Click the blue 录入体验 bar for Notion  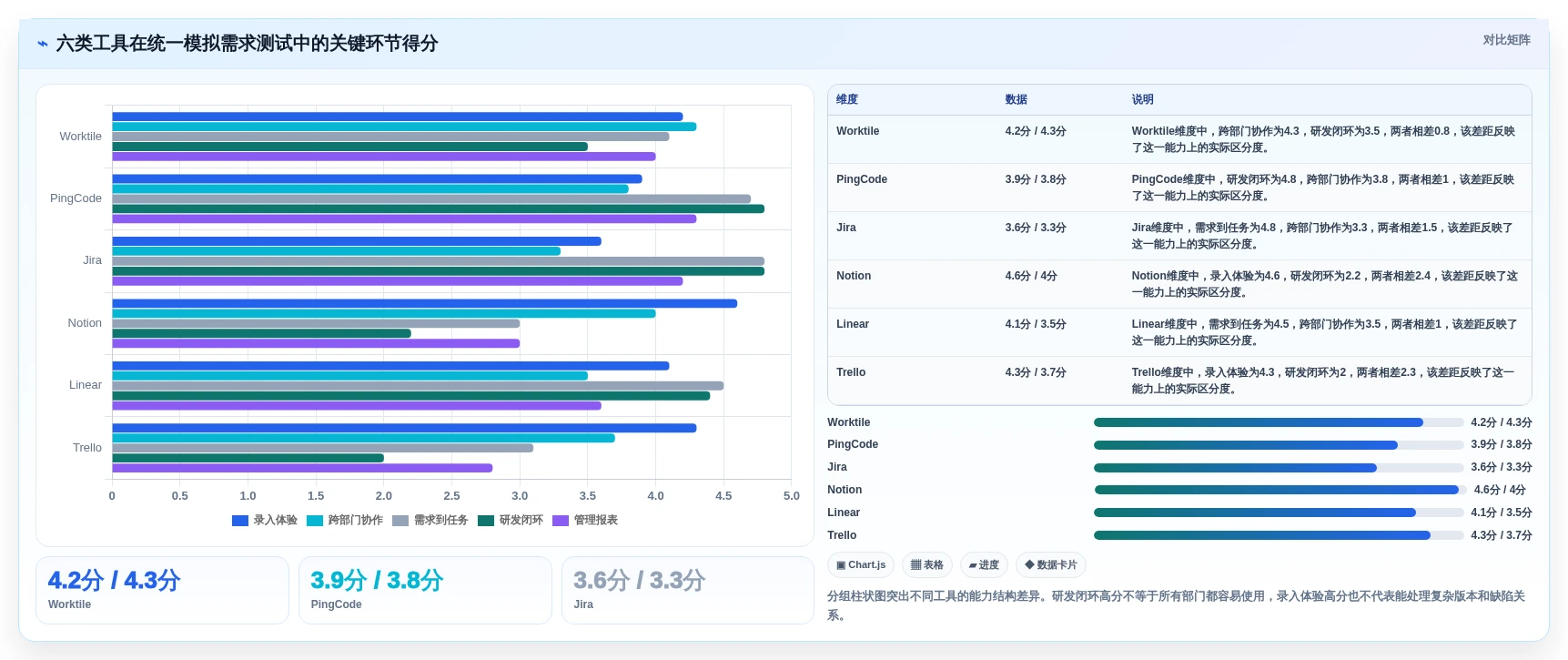click(x=425, y=303)
